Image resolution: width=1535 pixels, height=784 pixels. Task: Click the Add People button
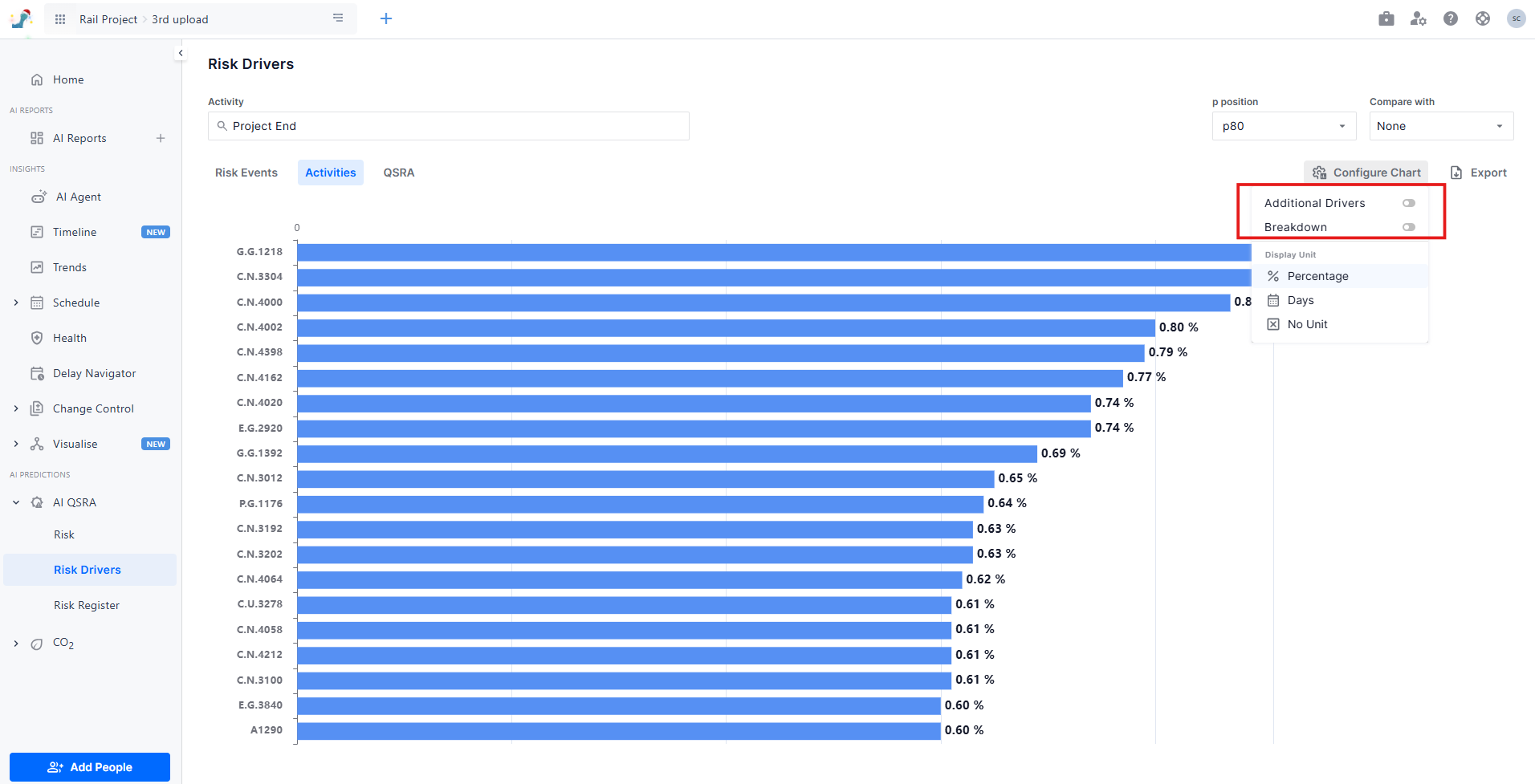tap(90, 767)
